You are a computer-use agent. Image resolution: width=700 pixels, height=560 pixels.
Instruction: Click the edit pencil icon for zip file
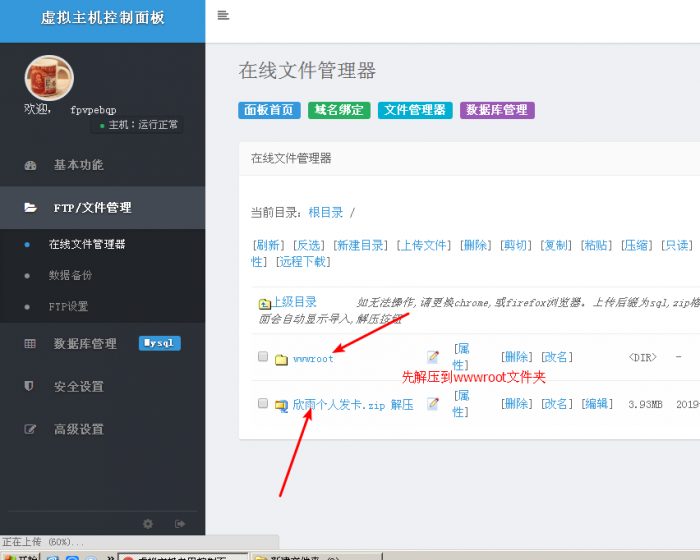point(433,404)
